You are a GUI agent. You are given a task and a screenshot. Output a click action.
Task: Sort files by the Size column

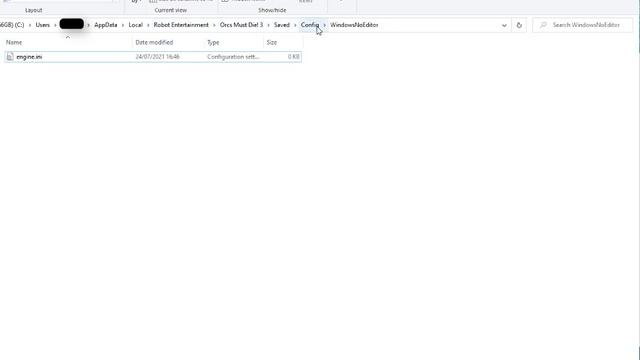(272, 42)
